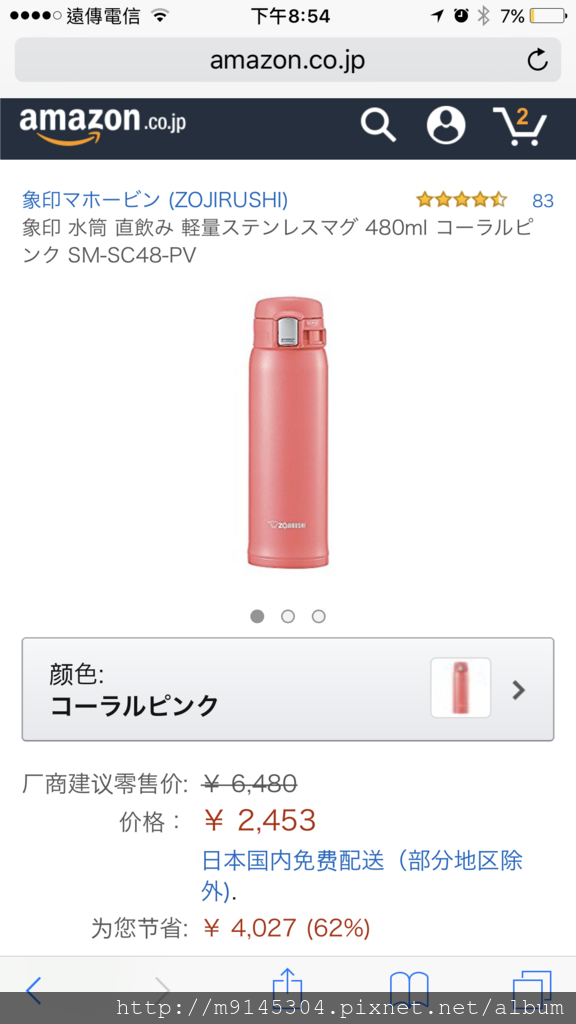Open the 83 customer reviews link
Screen dimensions: 576x1024
543,200
